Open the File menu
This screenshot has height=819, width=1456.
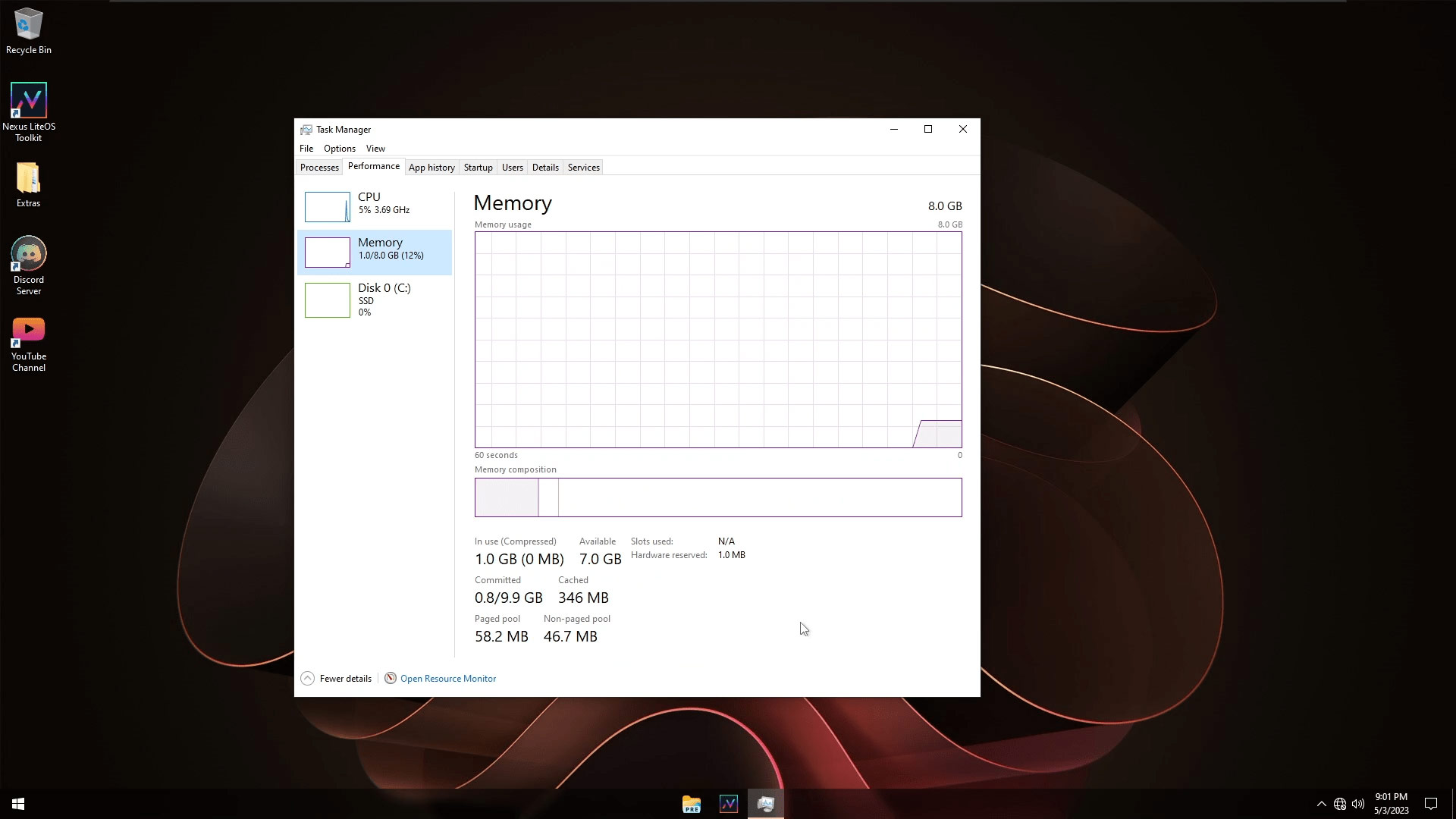(306, 149)
